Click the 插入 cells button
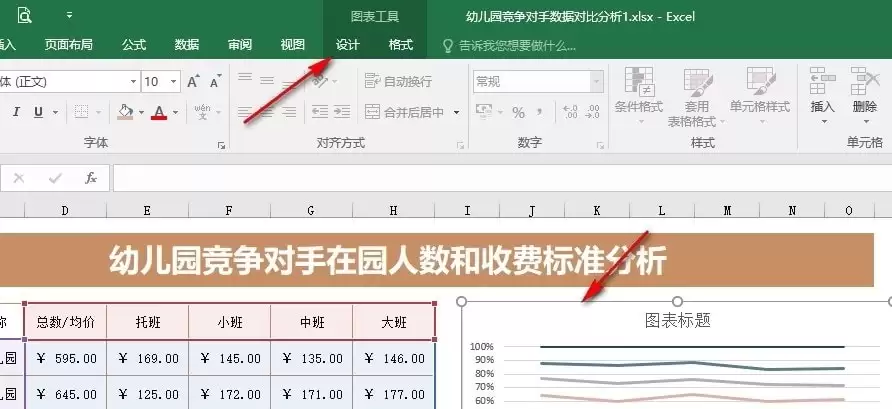 tap(823, 94)
